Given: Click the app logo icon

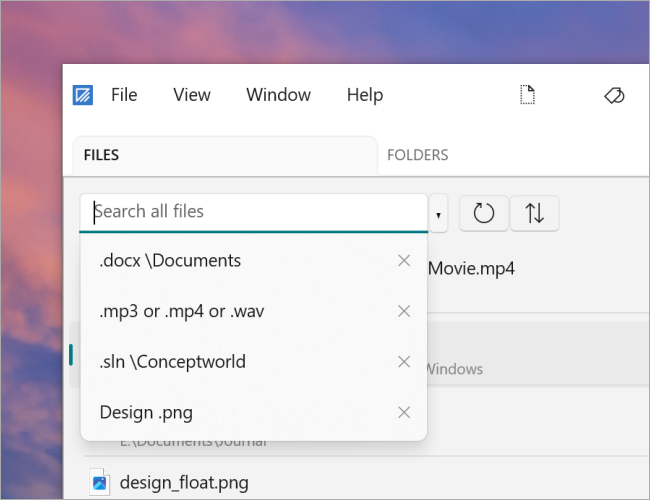Looking at the screenshot, I should coord(83,96).
